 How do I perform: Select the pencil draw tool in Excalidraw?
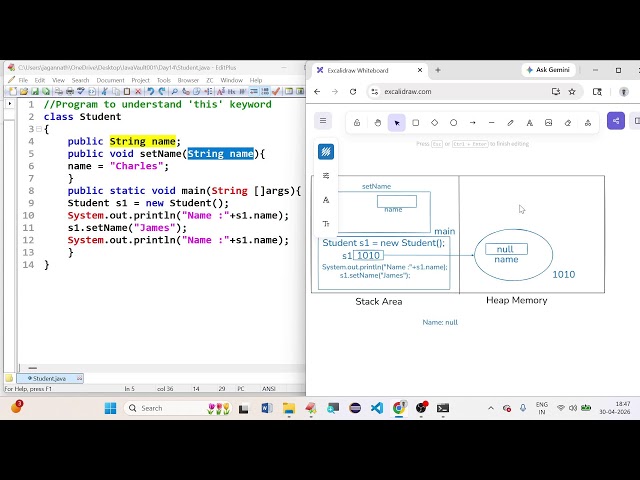click(510, 122)
